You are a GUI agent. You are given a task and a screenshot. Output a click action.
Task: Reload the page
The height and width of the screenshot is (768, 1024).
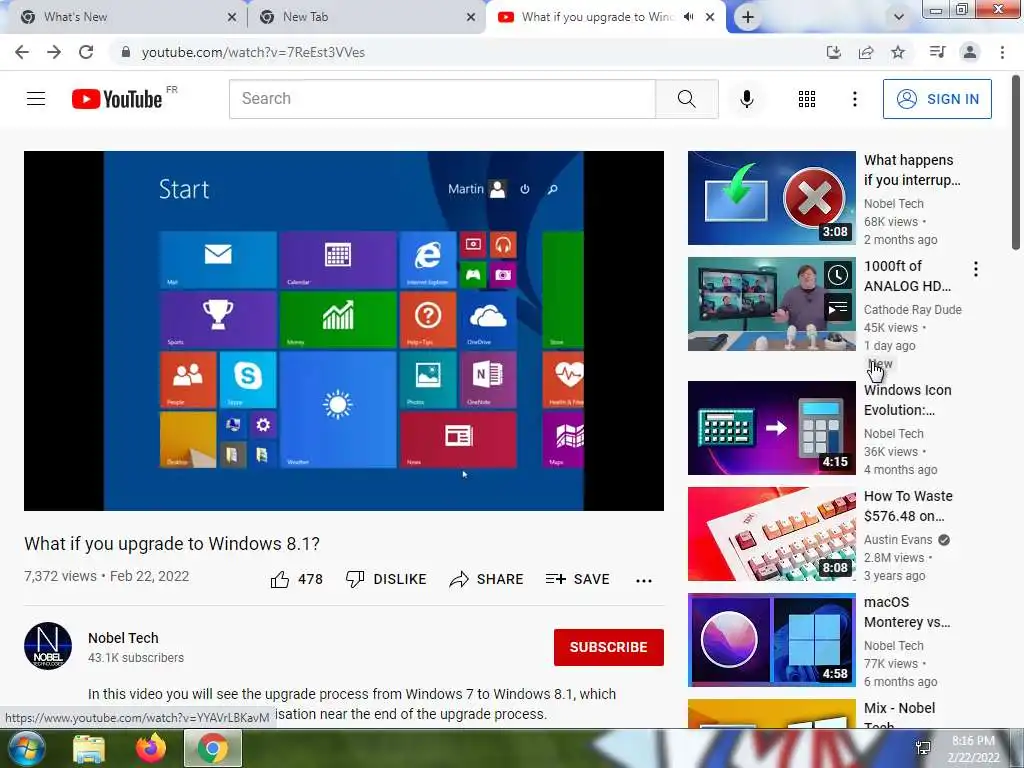pyautogui.click(x=86, y=52)
